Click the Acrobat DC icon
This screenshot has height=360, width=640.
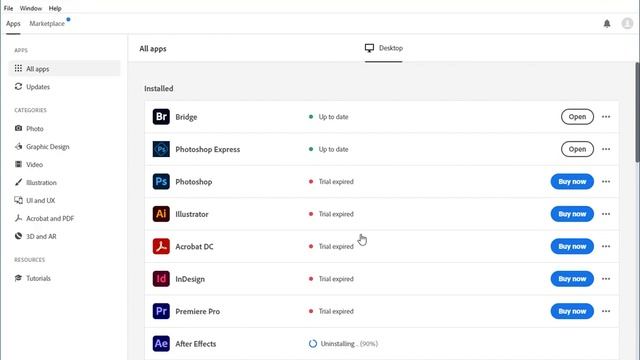tap(161, 247)
